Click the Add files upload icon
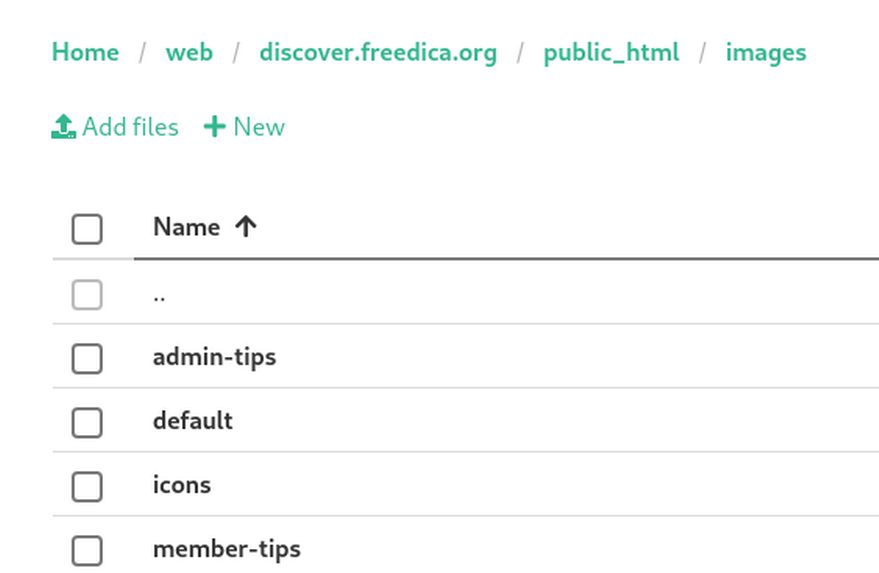The image size is (879, 573). click(x=64, y=127)
